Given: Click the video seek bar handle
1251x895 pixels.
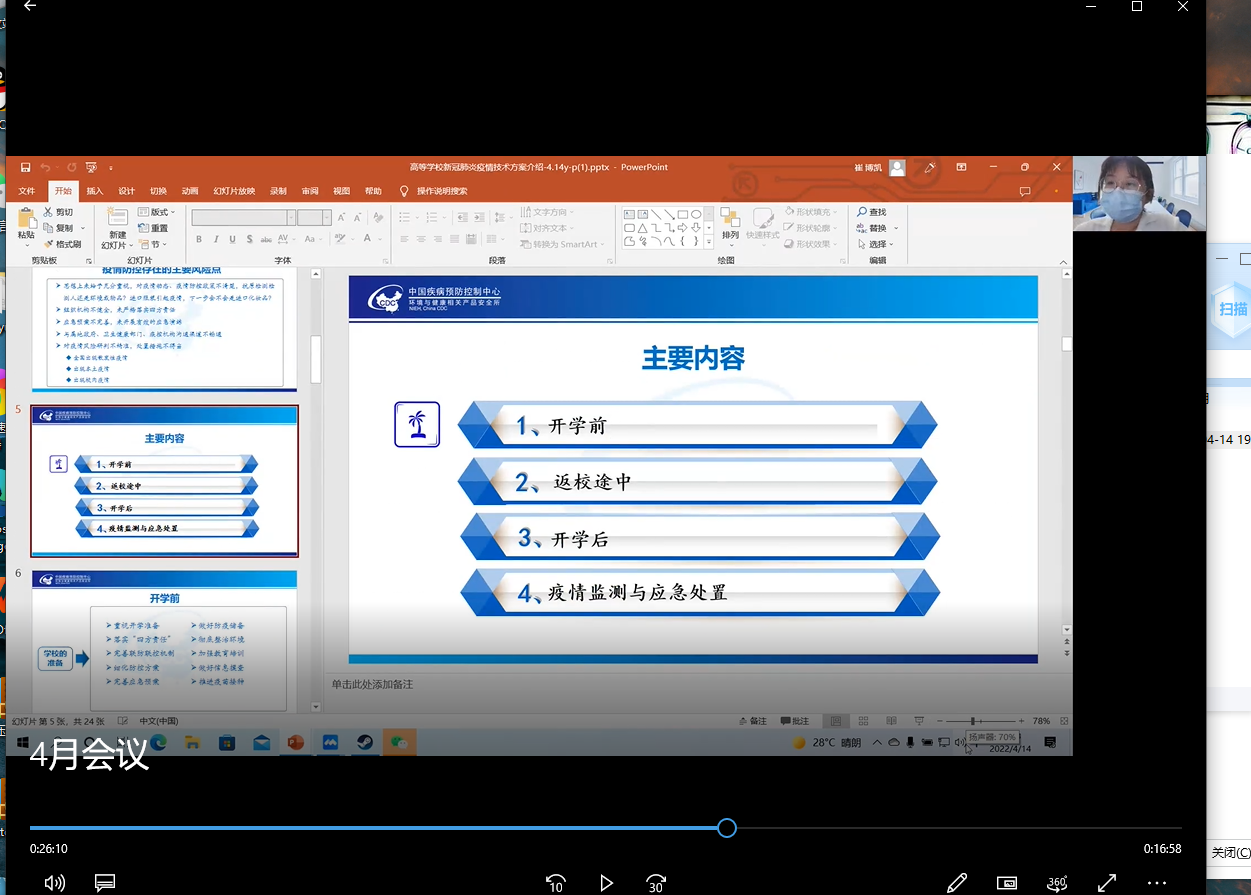Looking at the screenshot, I should pos(727,828).
